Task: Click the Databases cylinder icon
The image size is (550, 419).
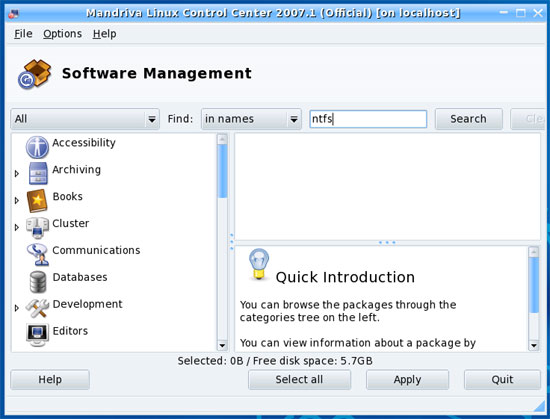Action: (x=38, y=282)
